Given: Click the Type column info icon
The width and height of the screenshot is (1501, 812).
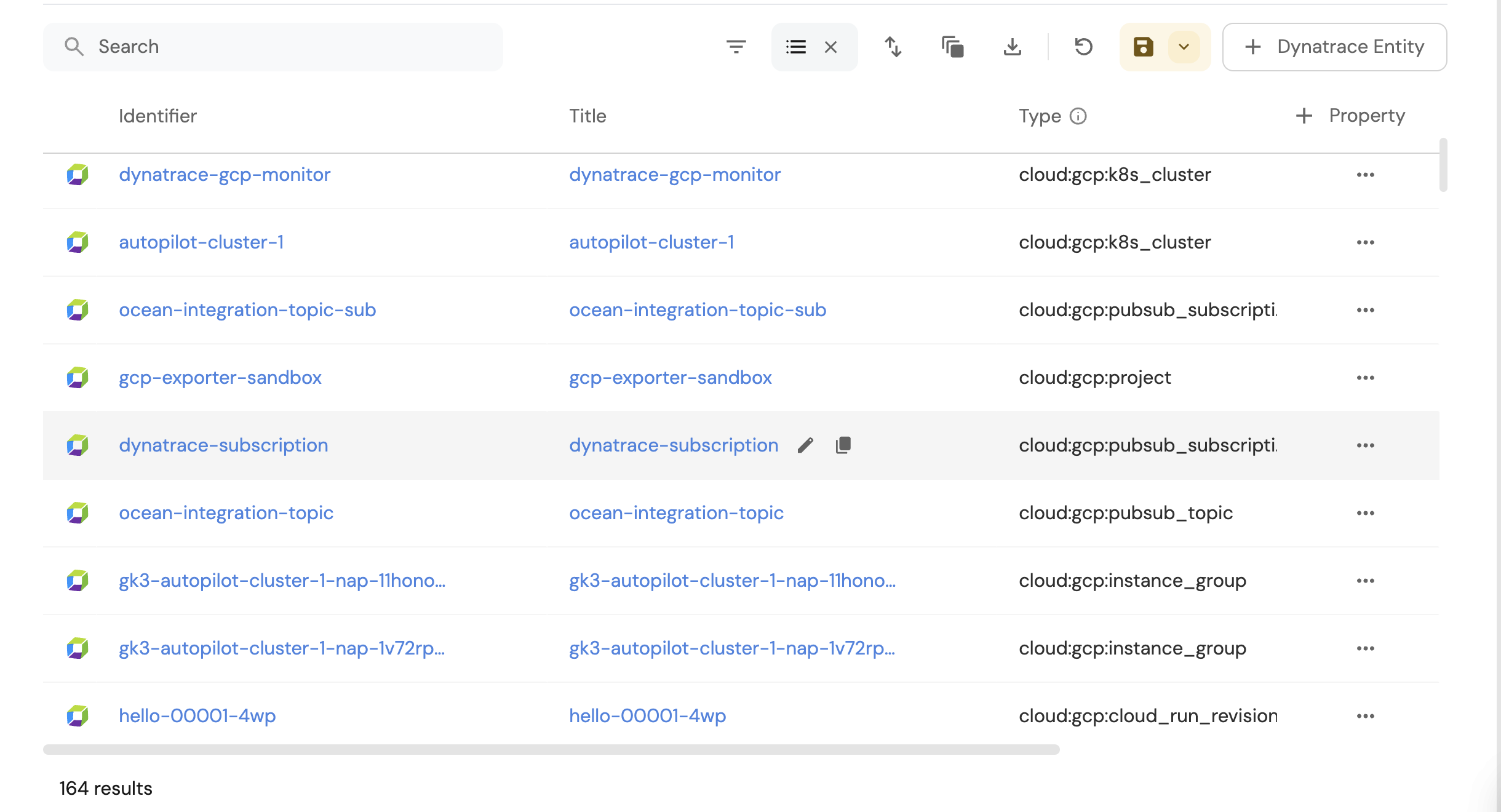Looking at the screenshot, I should 1078,116.
